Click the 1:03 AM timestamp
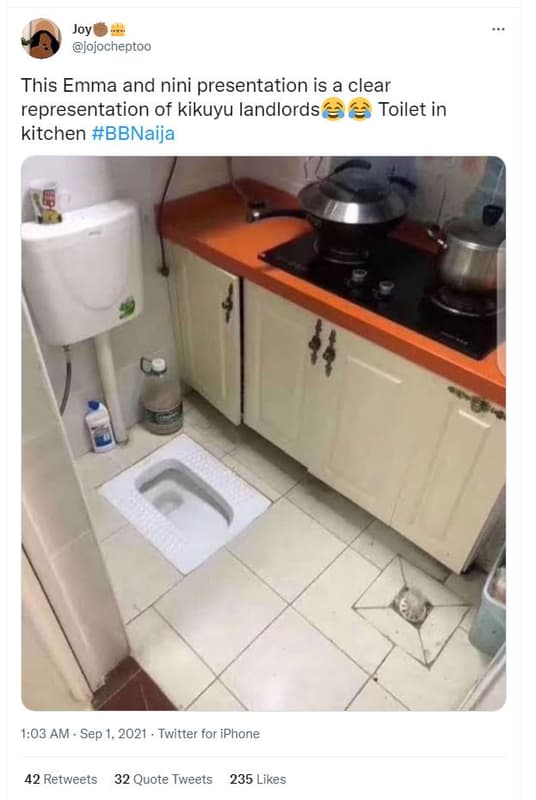This screenshot has height=800, width=536. click(x=45, y=734)
